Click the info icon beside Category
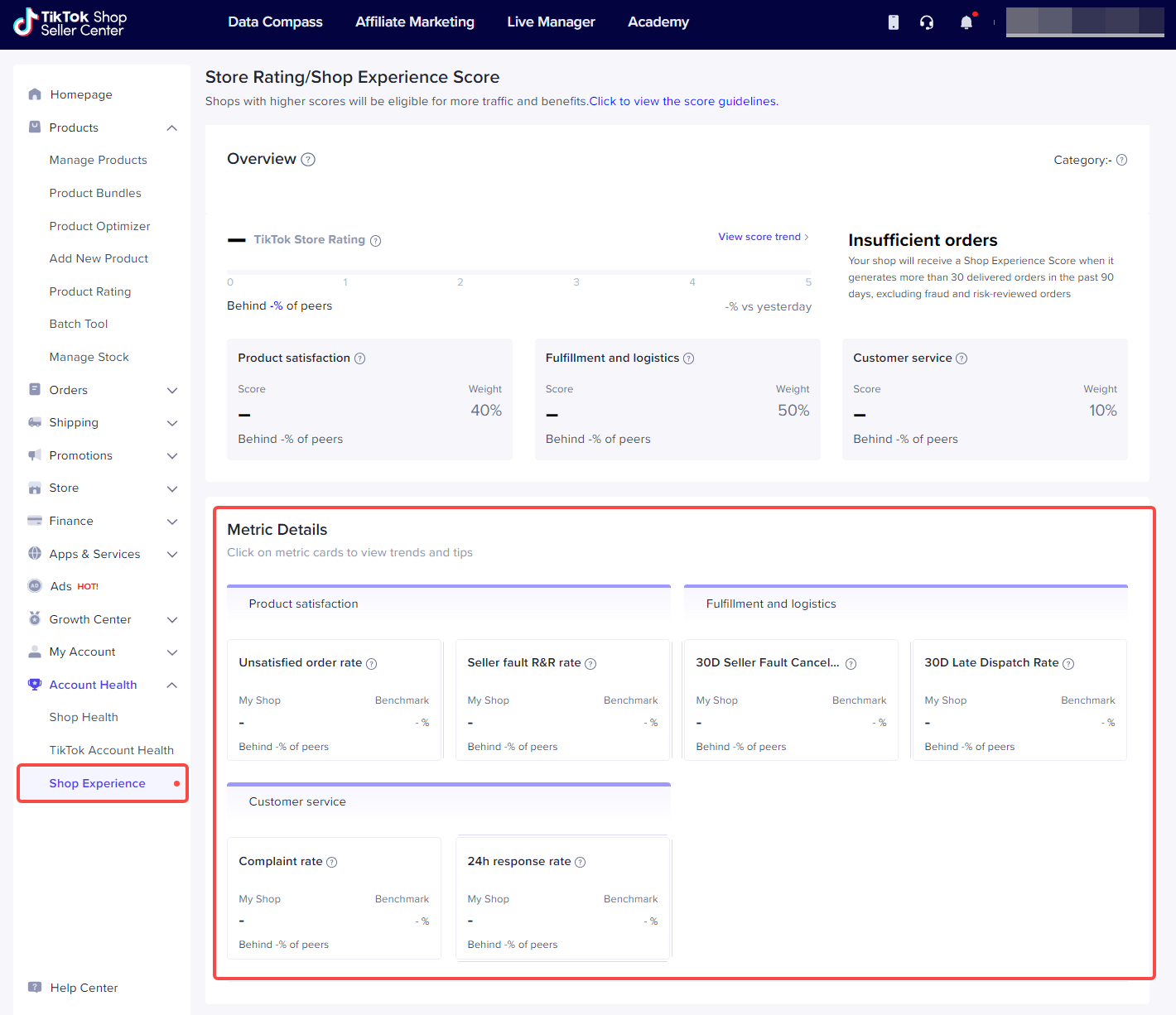The width and height of the screenshot is (1176, 1015). click(x=1121, y=160)
